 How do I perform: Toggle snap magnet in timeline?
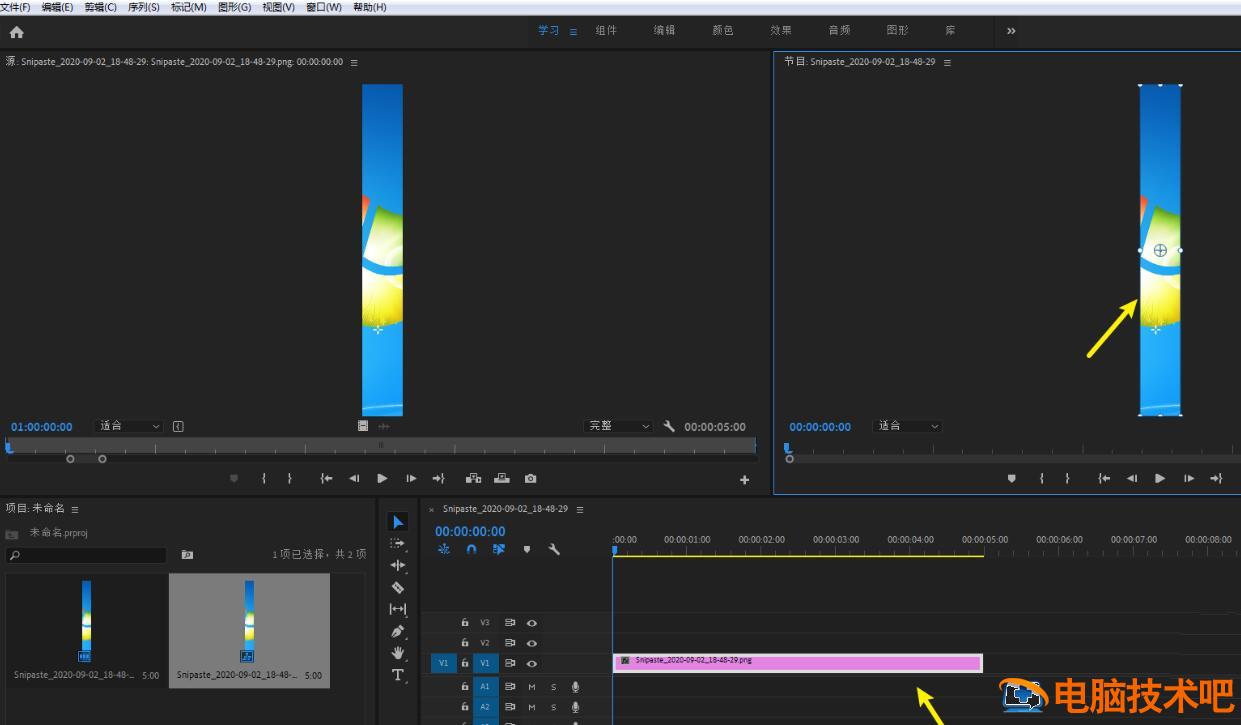(x=471, y=549)
